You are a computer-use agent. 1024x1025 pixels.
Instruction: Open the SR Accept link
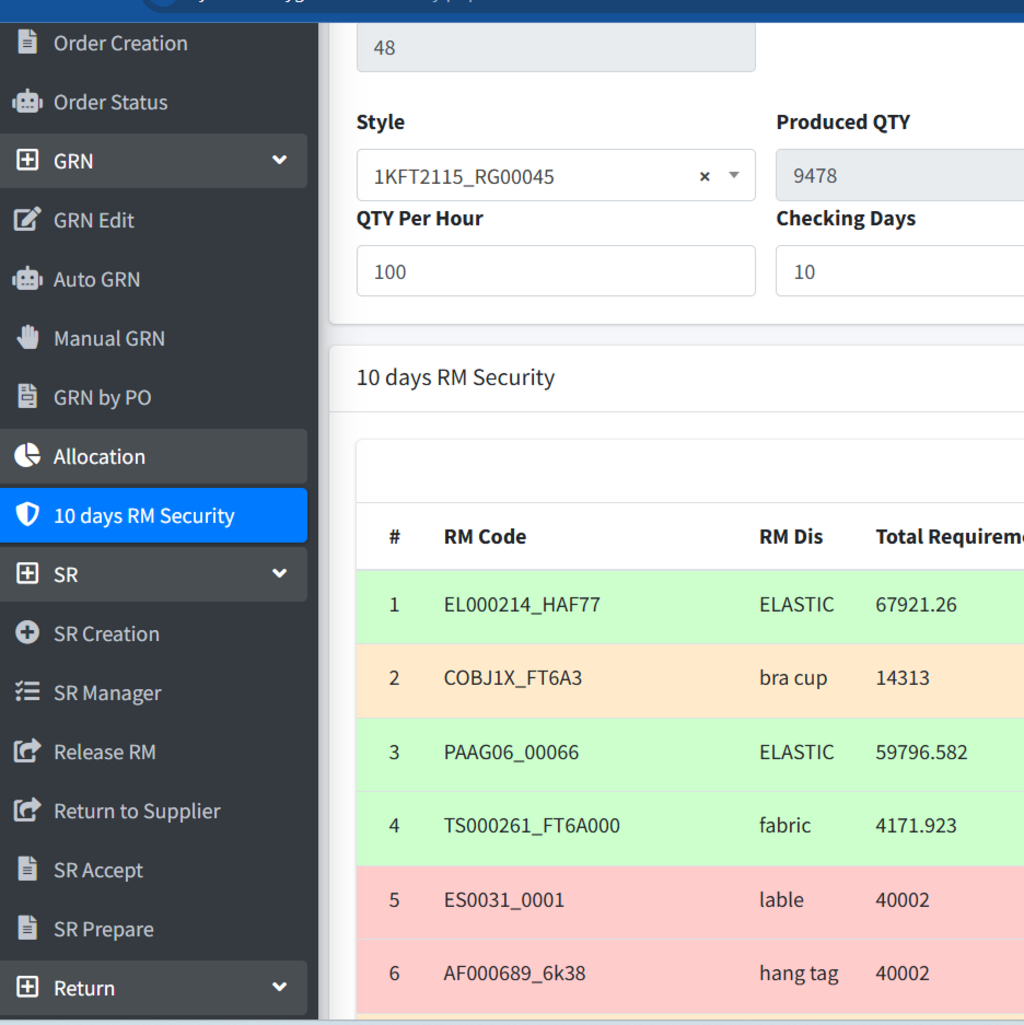98,870
